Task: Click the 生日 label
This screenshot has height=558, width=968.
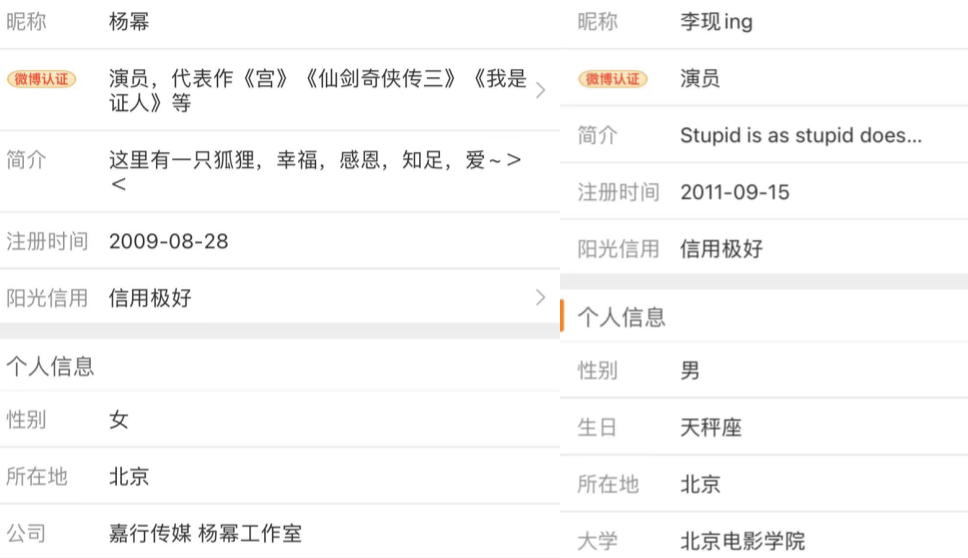Action: coord(598,427)
